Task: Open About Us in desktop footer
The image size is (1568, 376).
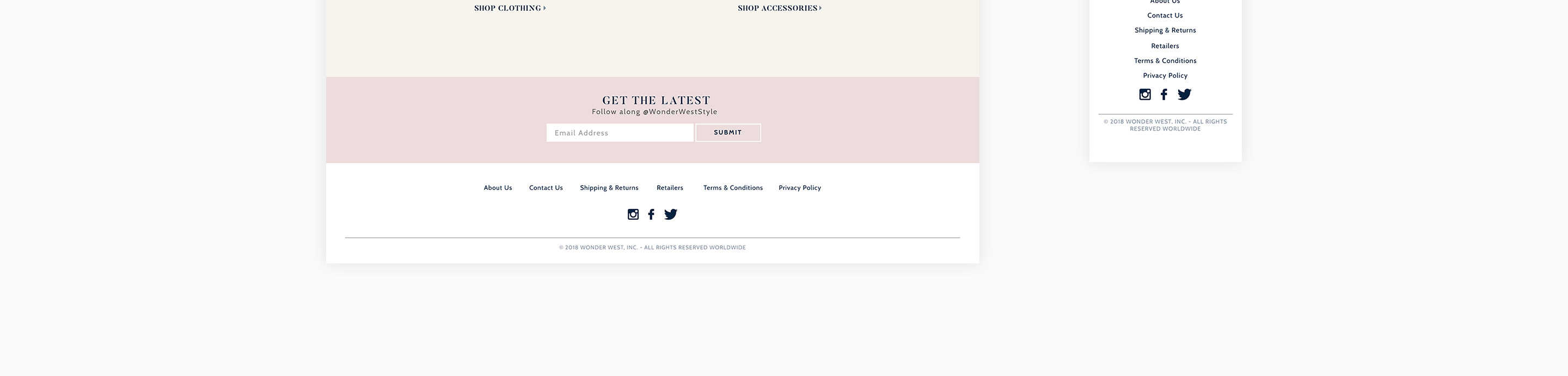Action: [x=498, y=188]
